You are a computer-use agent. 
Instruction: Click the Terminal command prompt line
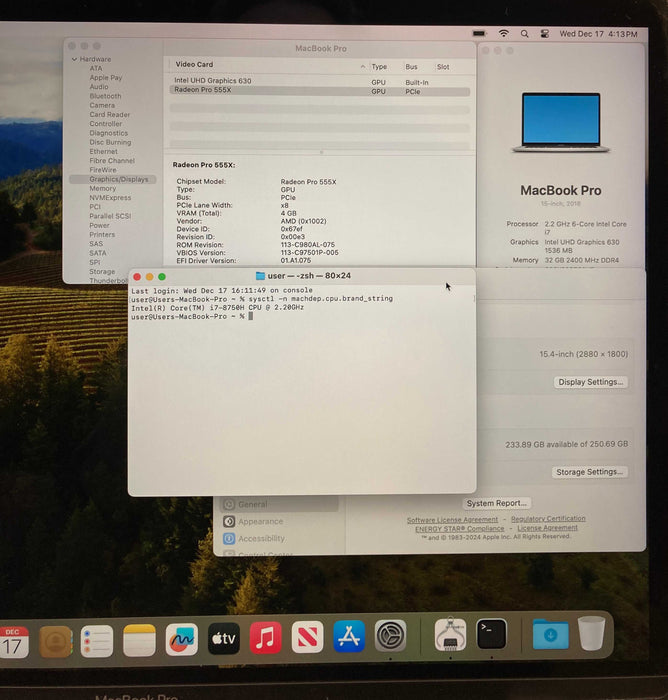(192, 317)
